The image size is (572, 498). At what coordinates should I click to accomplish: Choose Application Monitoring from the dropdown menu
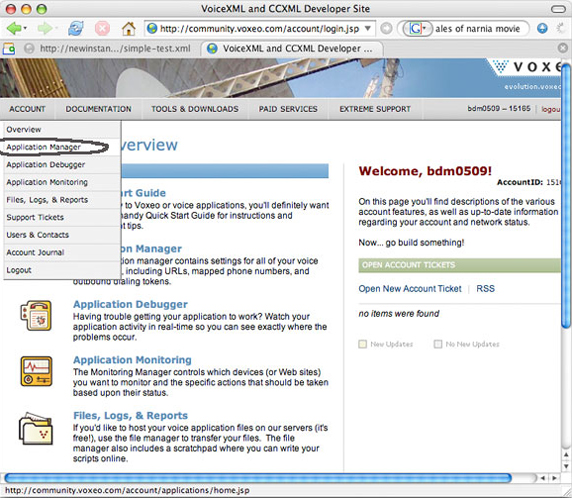click(x=62, y=182)
